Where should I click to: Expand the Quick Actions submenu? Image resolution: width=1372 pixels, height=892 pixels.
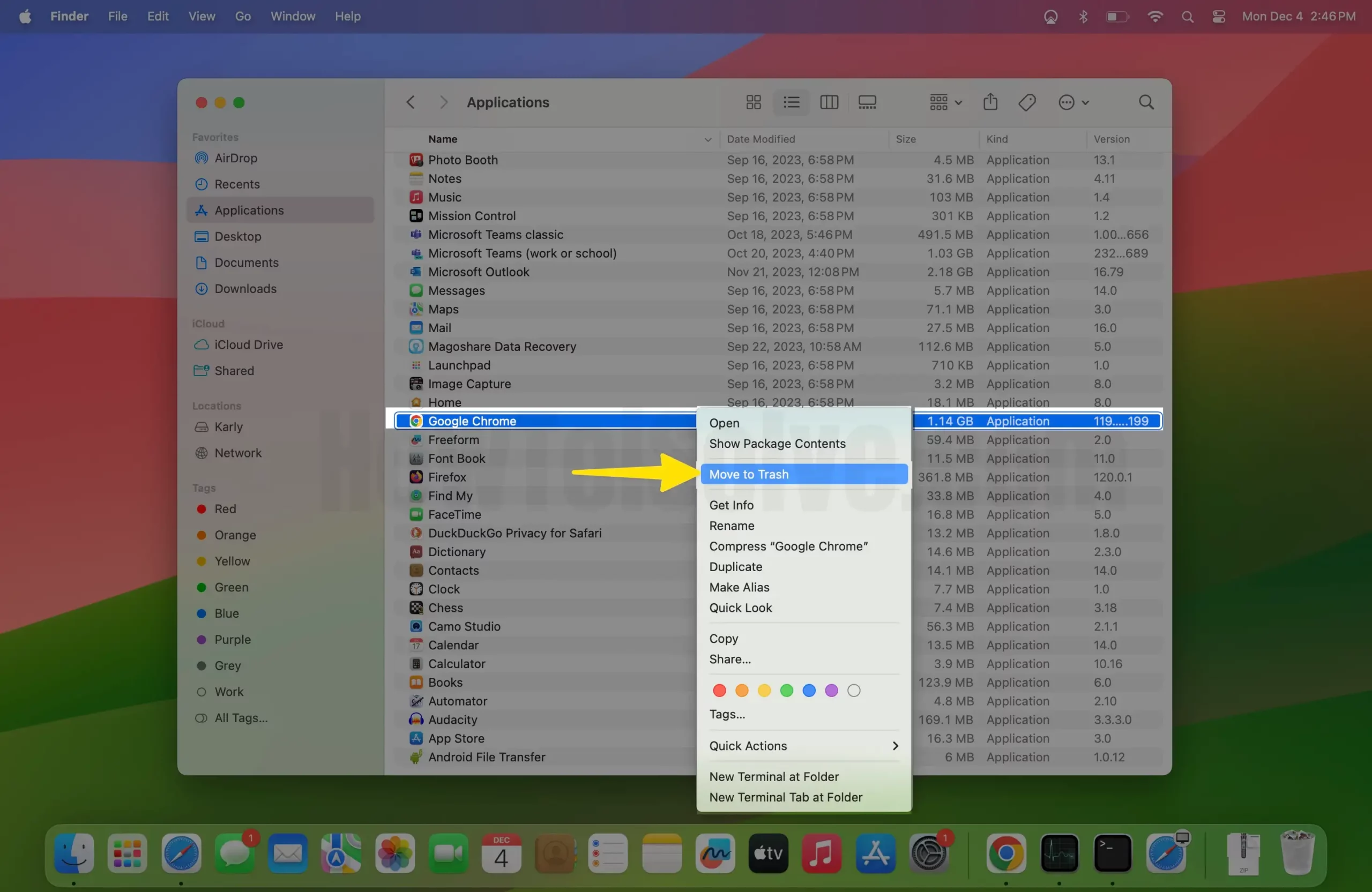click(803, 746)
